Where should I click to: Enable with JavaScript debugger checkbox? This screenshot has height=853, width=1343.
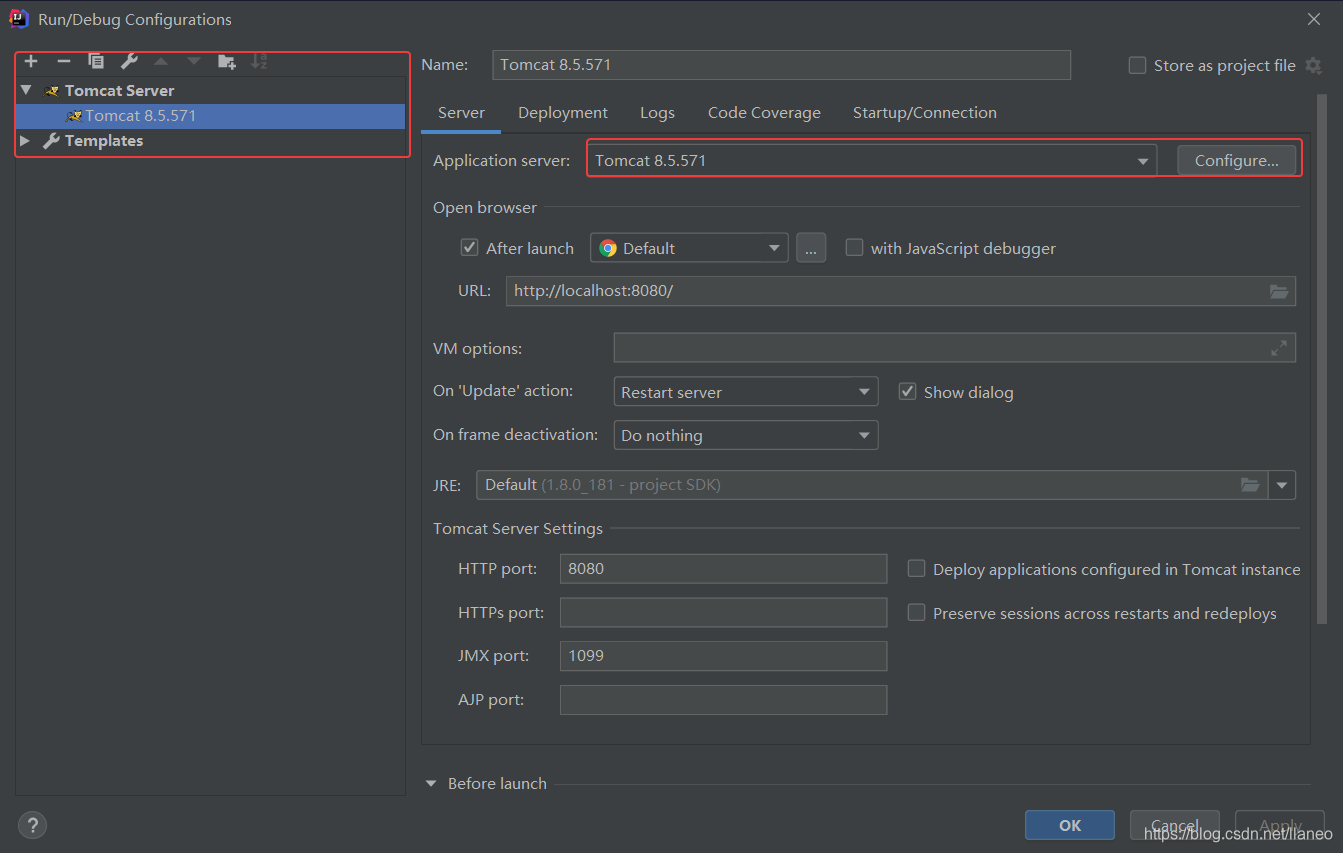(x=854, y=247)
